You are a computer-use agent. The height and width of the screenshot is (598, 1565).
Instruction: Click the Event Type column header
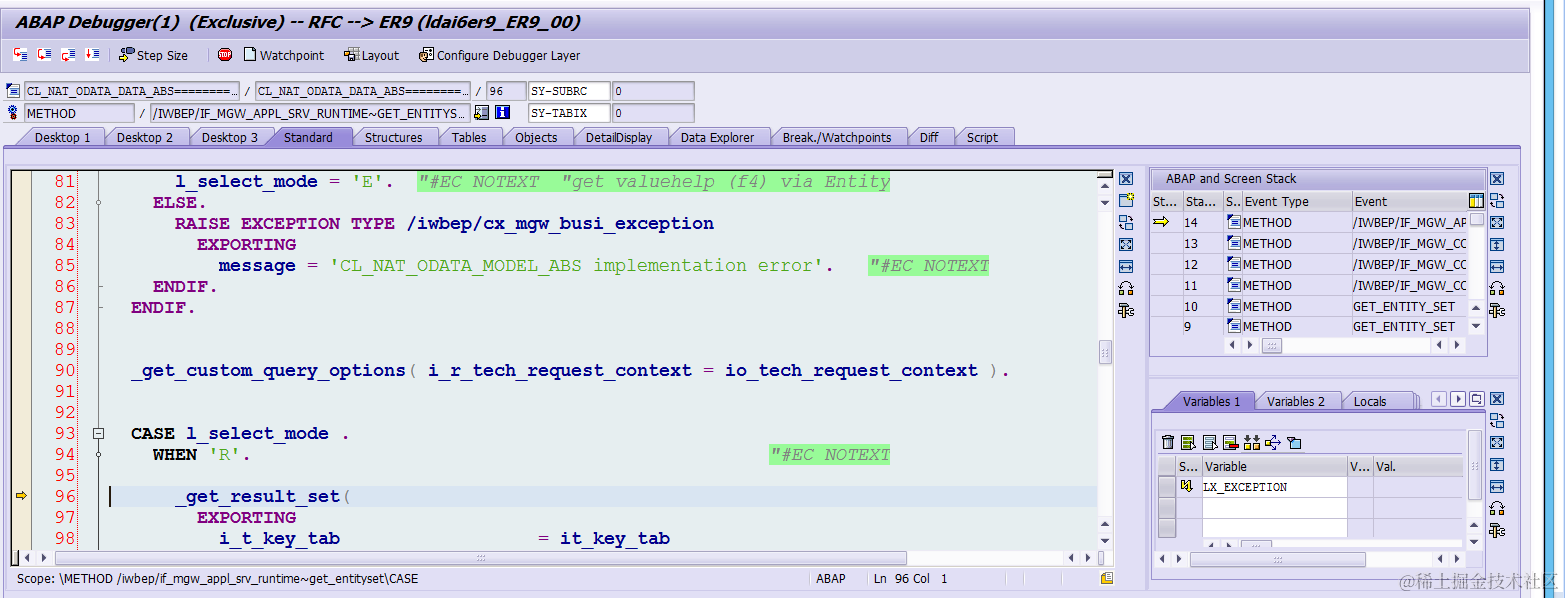[x=1295, y=201]
